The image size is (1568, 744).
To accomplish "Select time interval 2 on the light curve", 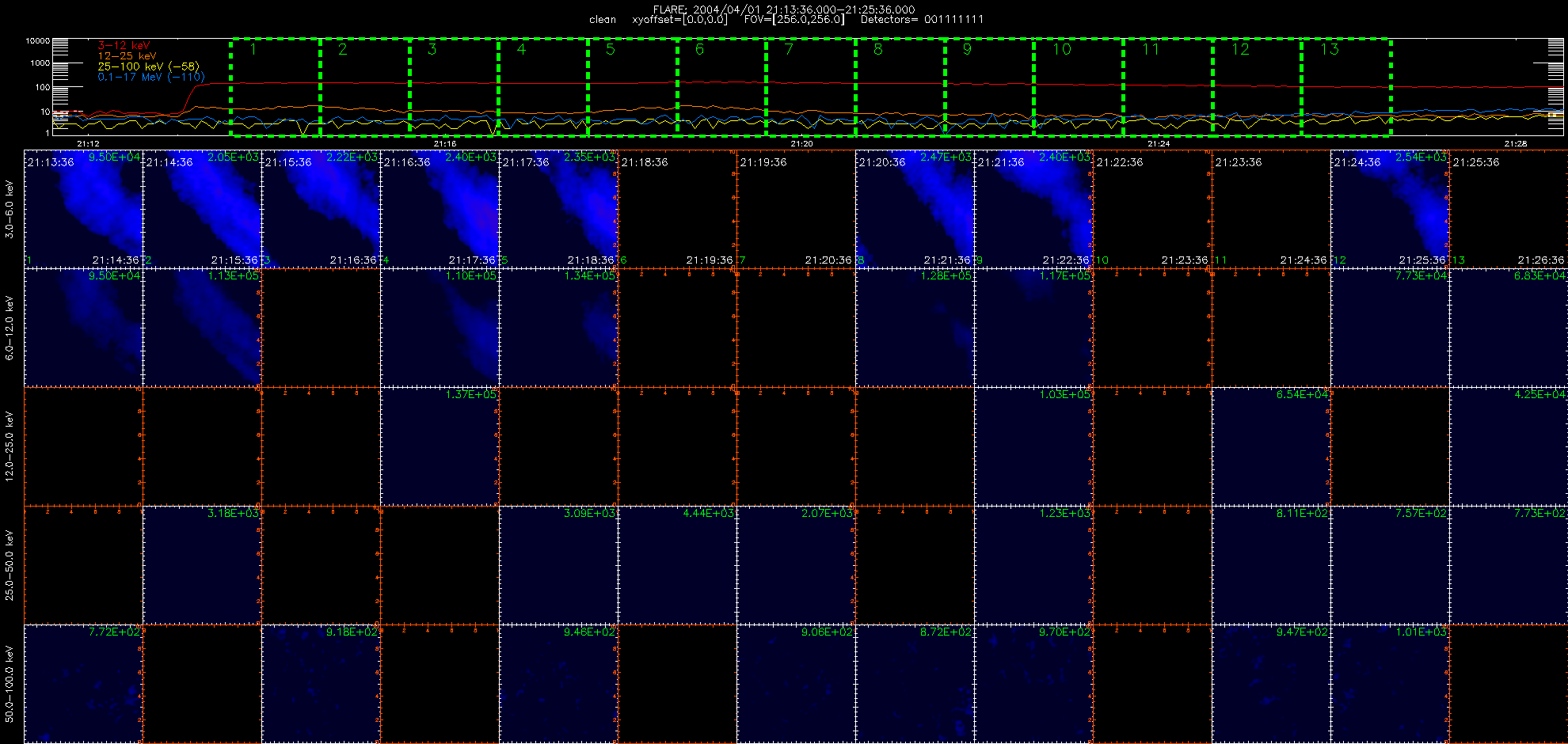I will (x=365, y=87).
